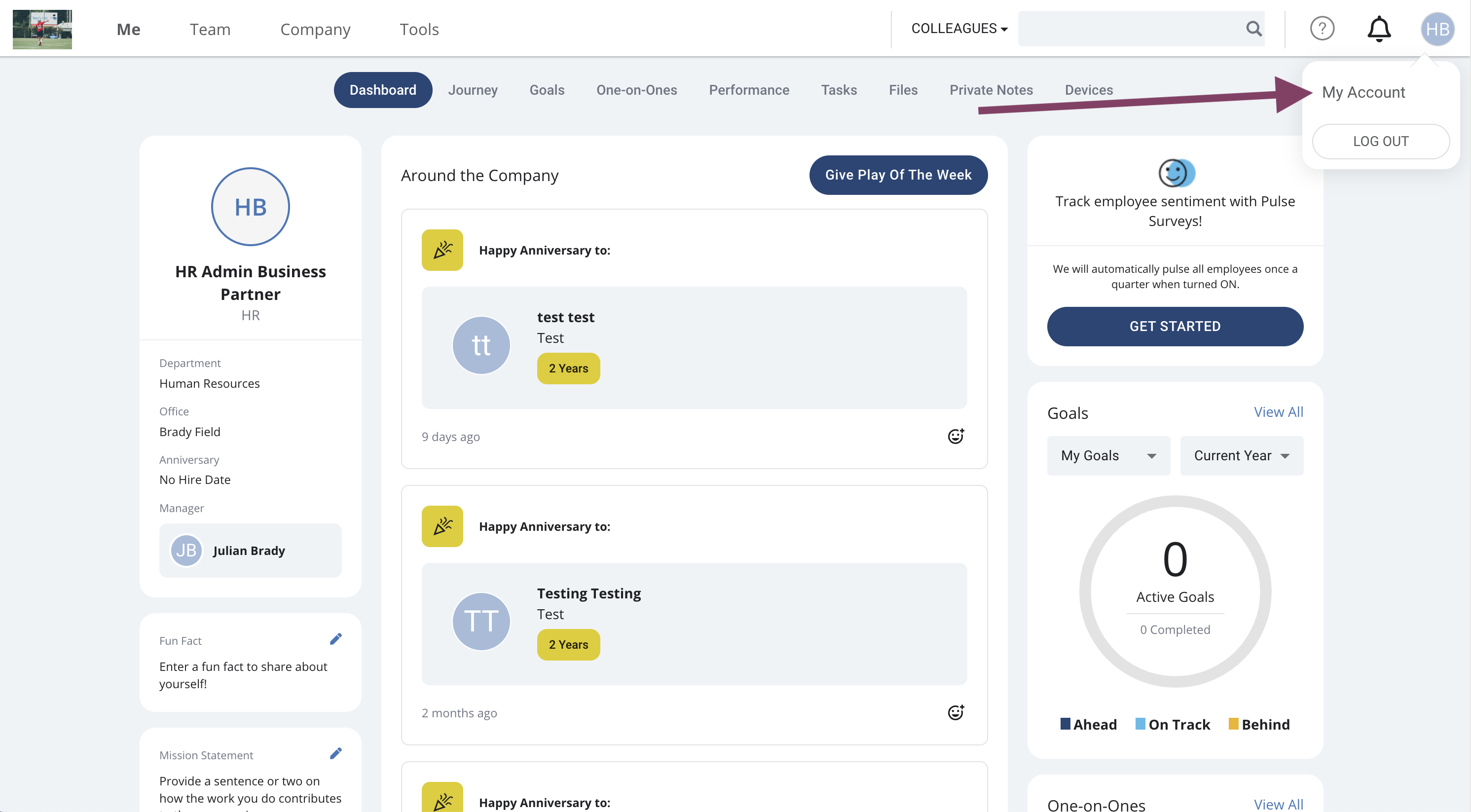Screen dimensions: 1471x812
Task: Click the tt avatar for test test
Action: pyautogui.click(x=481, y=345)
